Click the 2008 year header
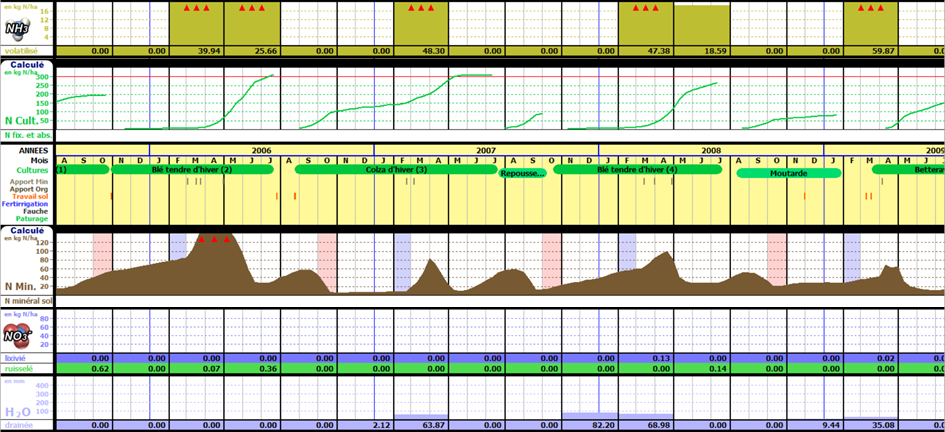Image resolution: width=945 pixels, height=432 pixels. coord(711,150)
